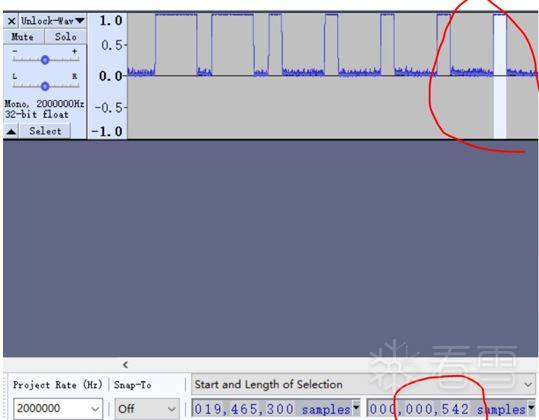The width and height of the screenshot is (539, 420).
Task: Click the selection length samples field
Action: (x=447, y=409)
